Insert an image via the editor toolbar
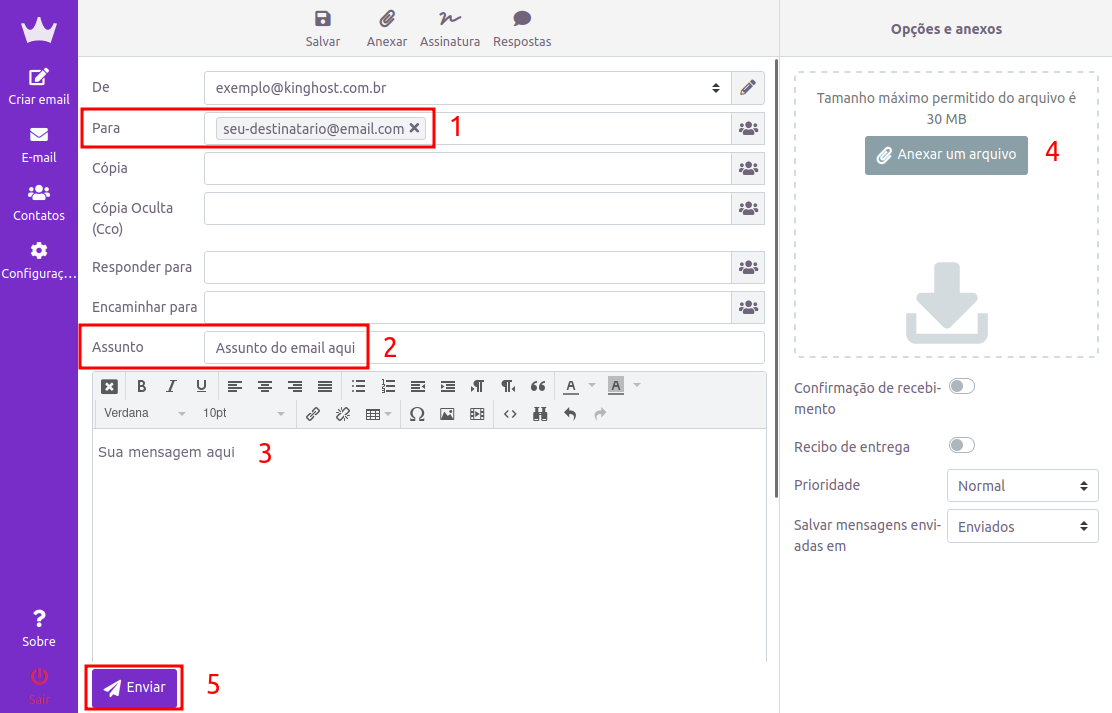This screenshot has width=1112, height=713. coord(447,413)
